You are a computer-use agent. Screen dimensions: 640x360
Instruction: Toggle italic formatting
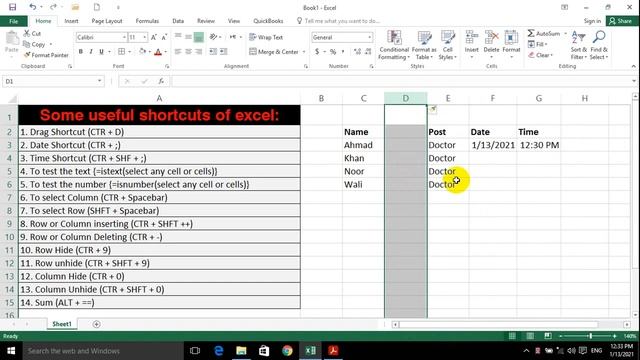[x=91, y=51]
